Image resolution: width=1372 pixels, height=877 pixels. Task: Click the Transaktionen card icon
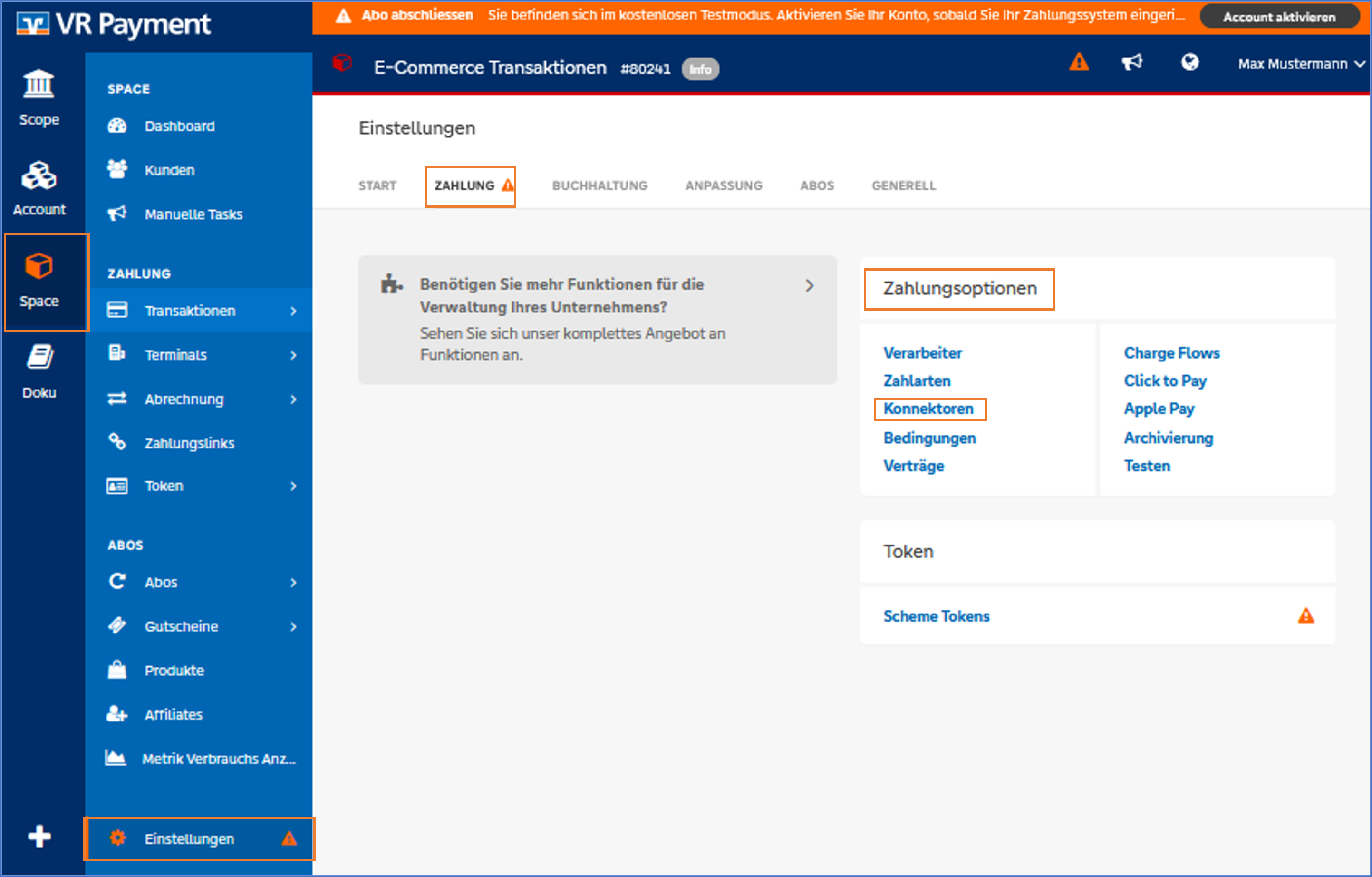tap(117, 310)
